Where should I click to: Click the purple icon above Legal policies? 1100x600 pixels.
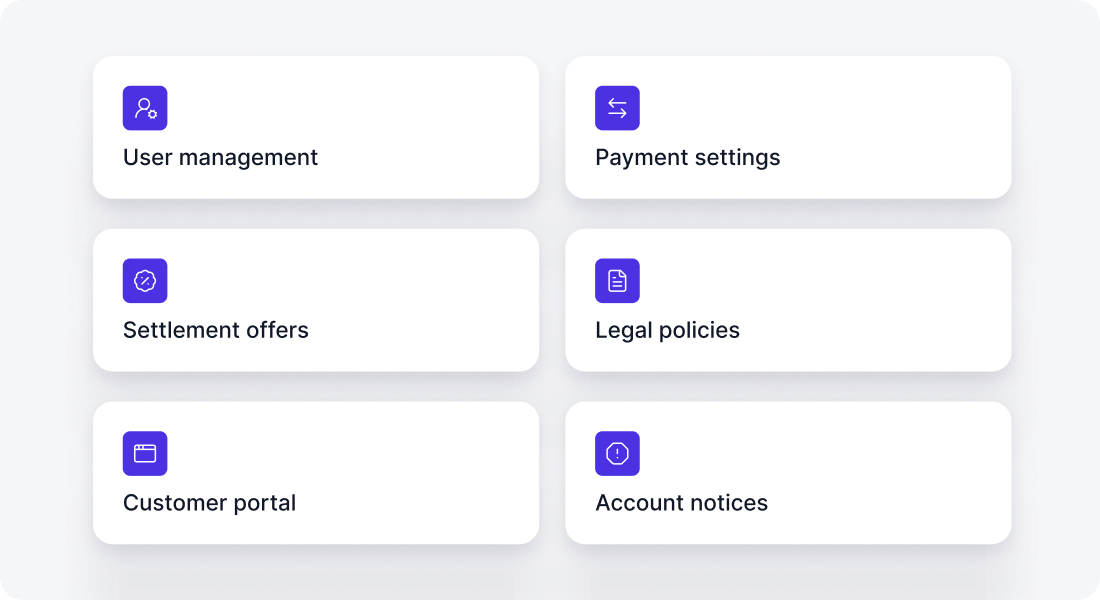point(617,281)
